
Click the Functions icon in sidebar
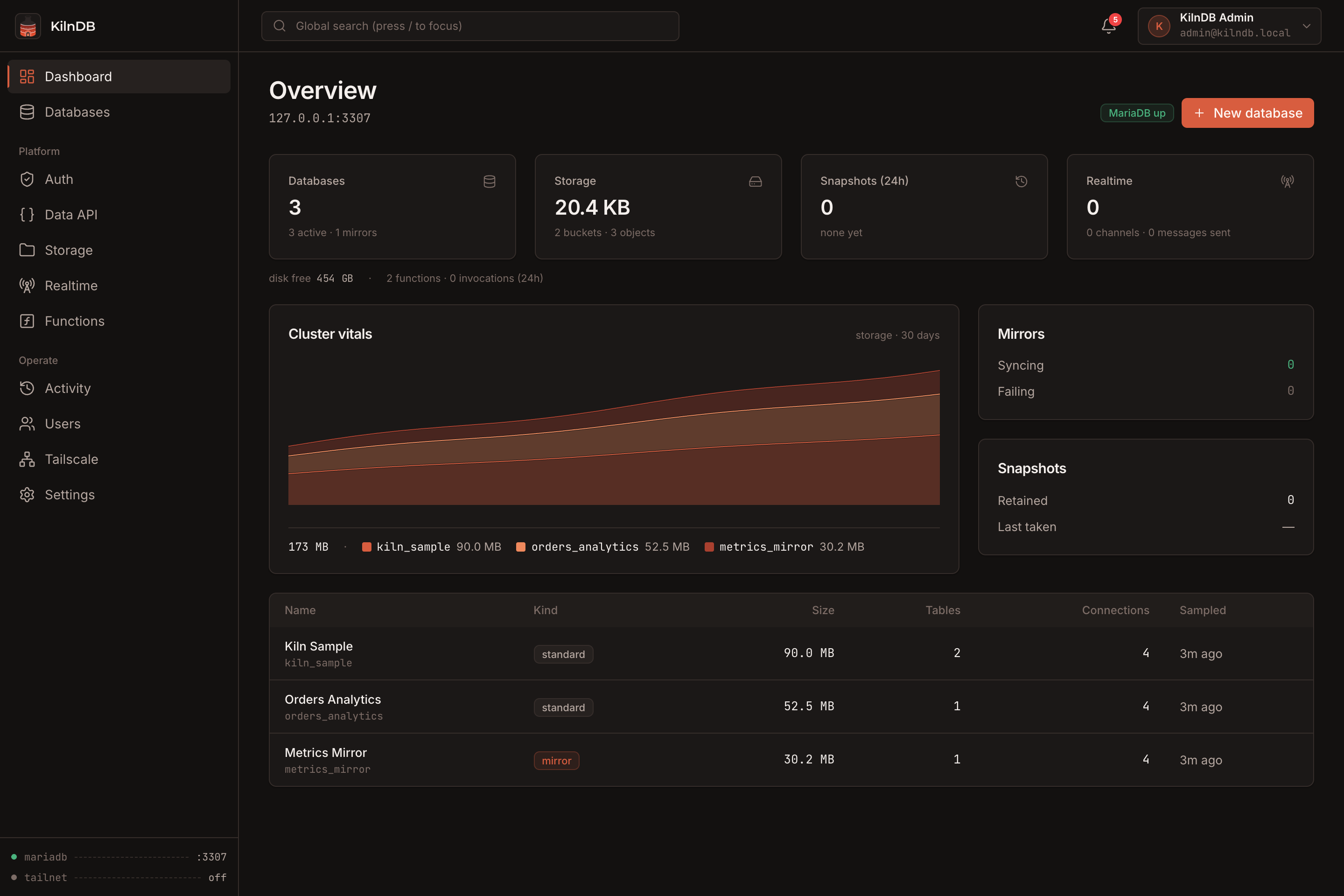tap(27, 321)
